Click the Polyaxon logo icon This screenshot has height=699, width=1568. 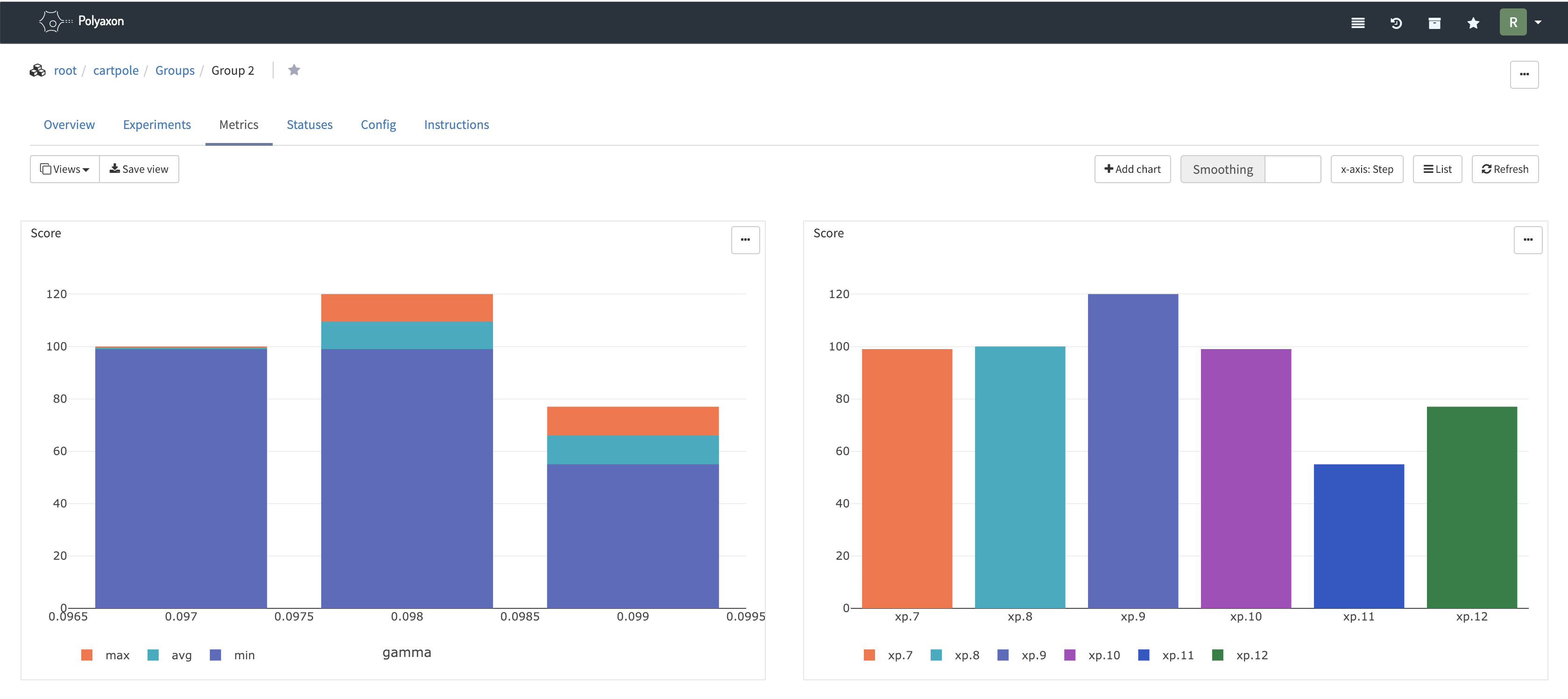click(x=52, y=22)
